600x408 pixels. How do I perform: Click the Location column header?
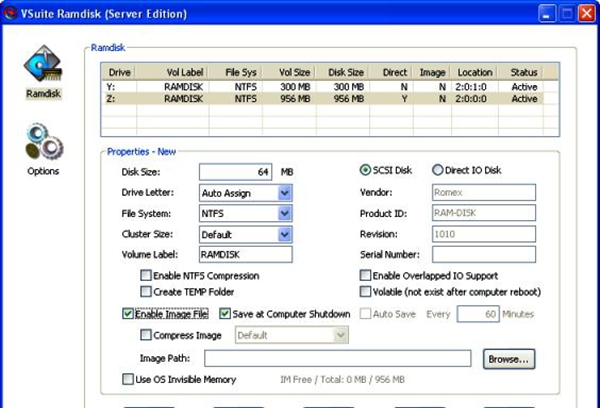tap(475, 72)
